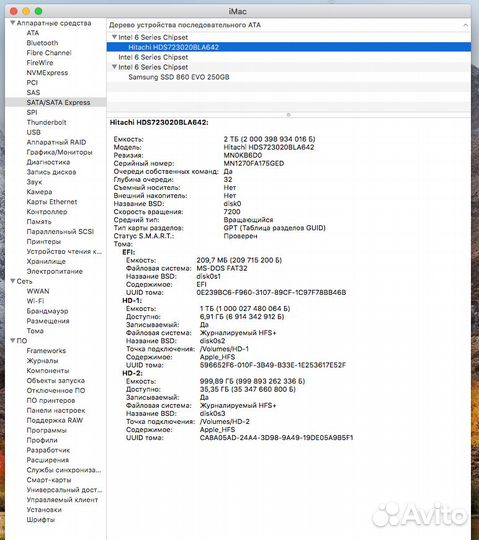
Task: Collapse the Сеть section triangle
Action: click(12, 281)
